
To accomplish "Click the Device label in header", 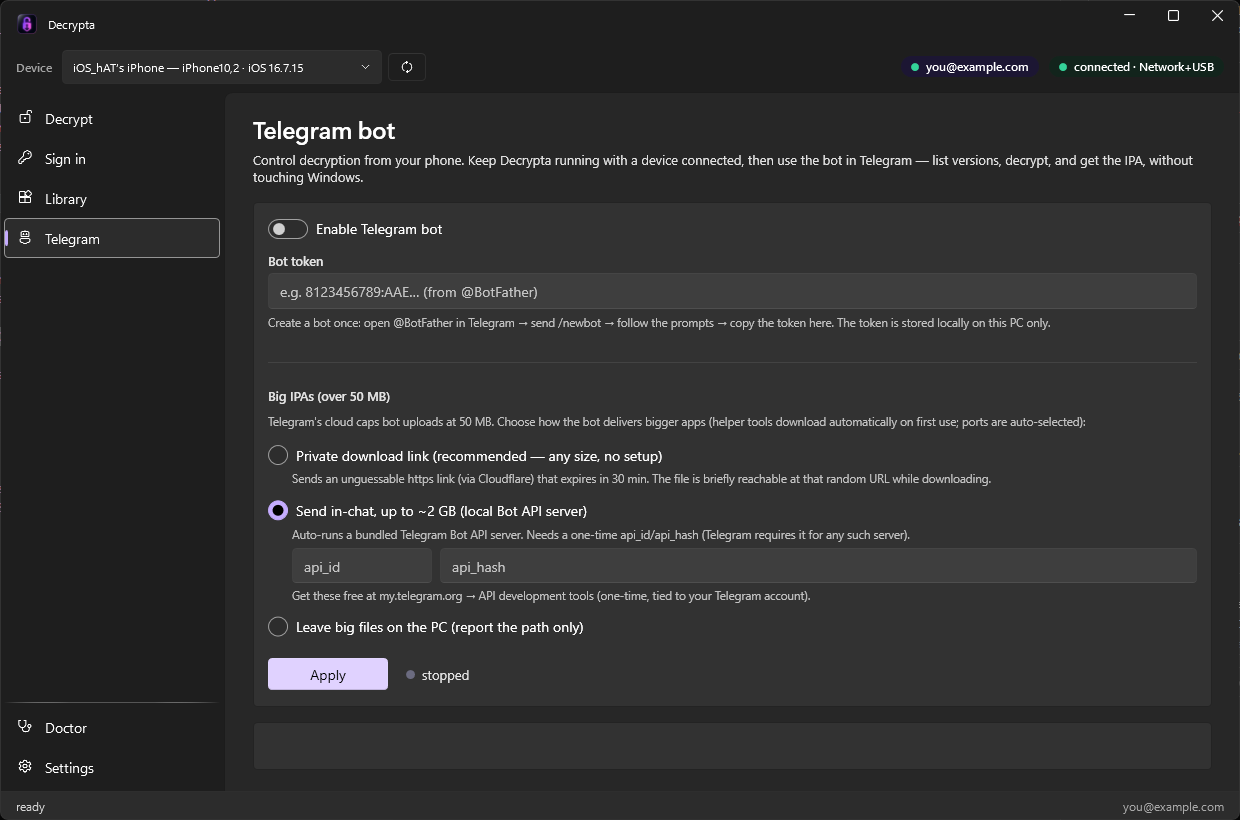I will (34, 68).
